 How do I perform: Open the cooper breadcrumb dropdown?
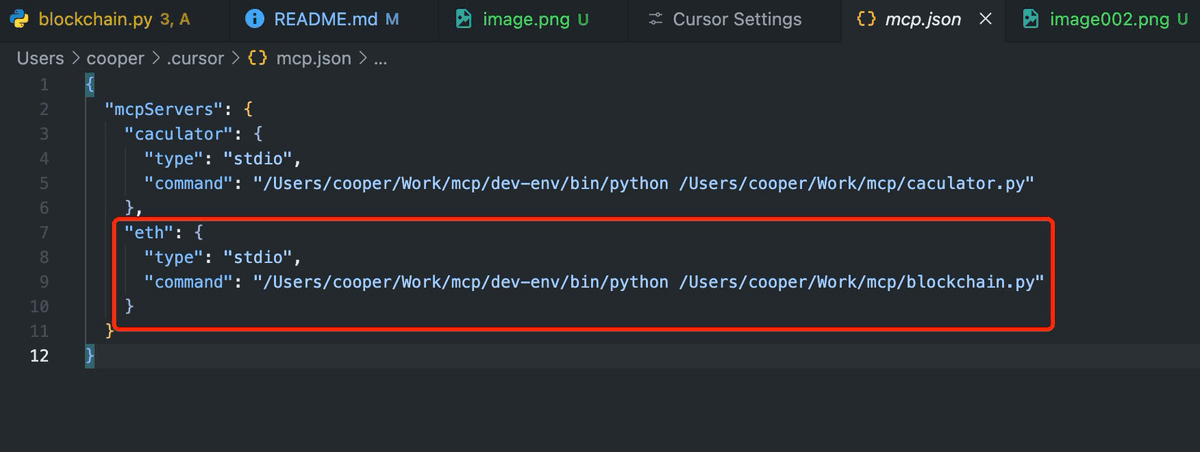(x=115, y=58)
